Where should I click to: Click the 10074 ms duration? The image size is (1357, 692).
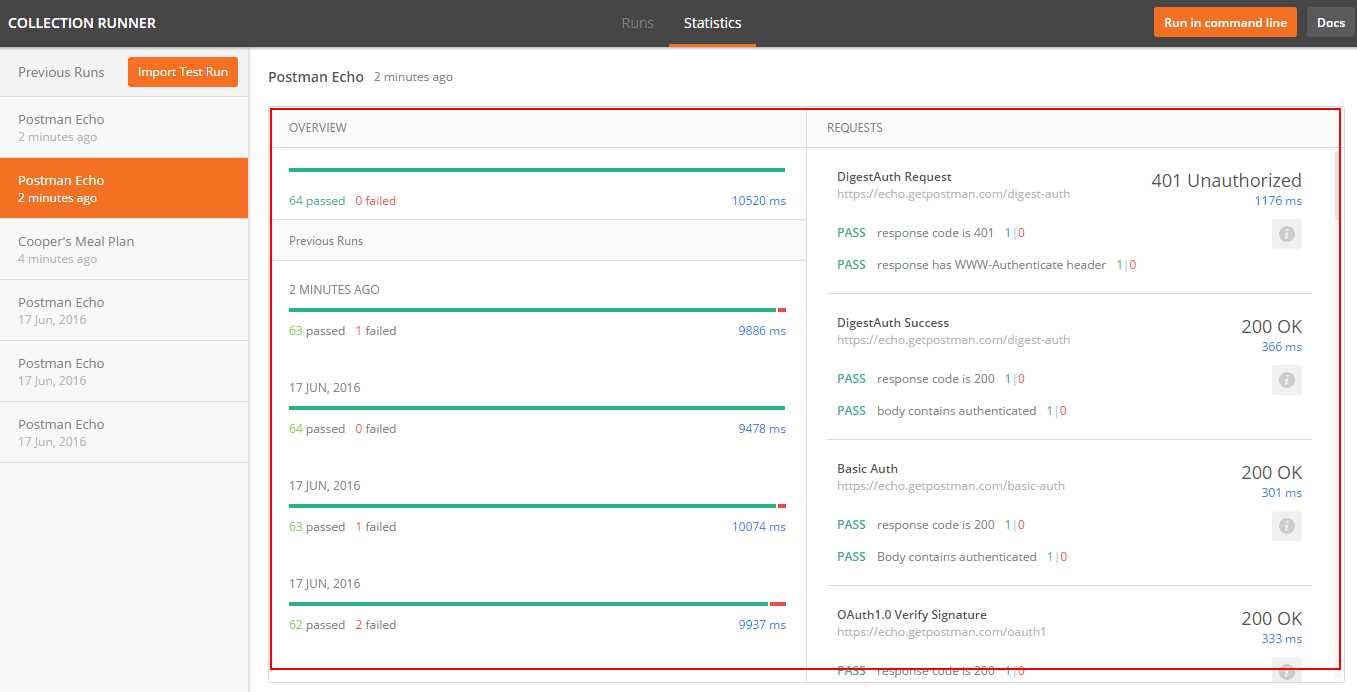(x=759, y=527)
